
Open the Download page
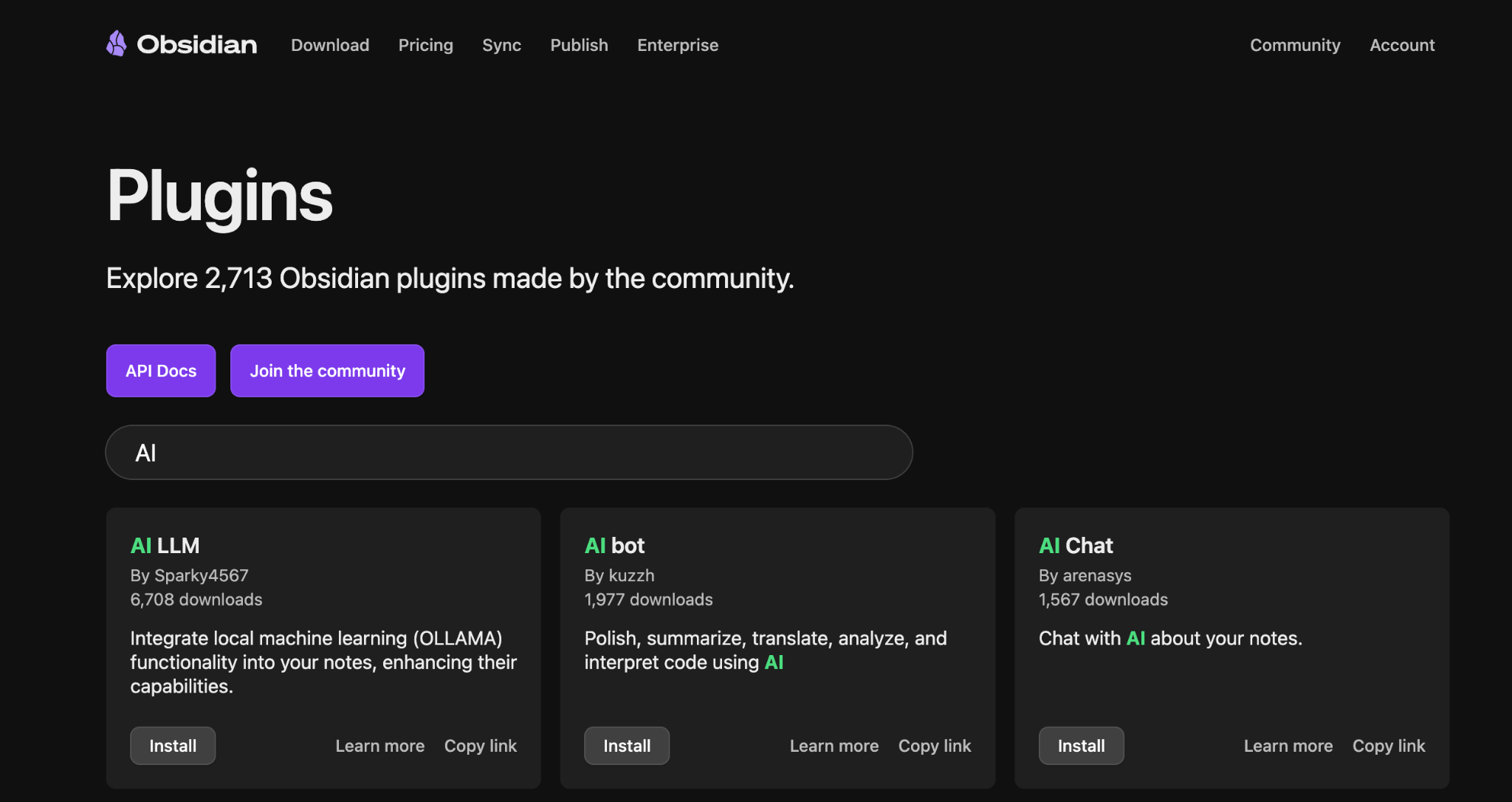(x=330, y=45)
